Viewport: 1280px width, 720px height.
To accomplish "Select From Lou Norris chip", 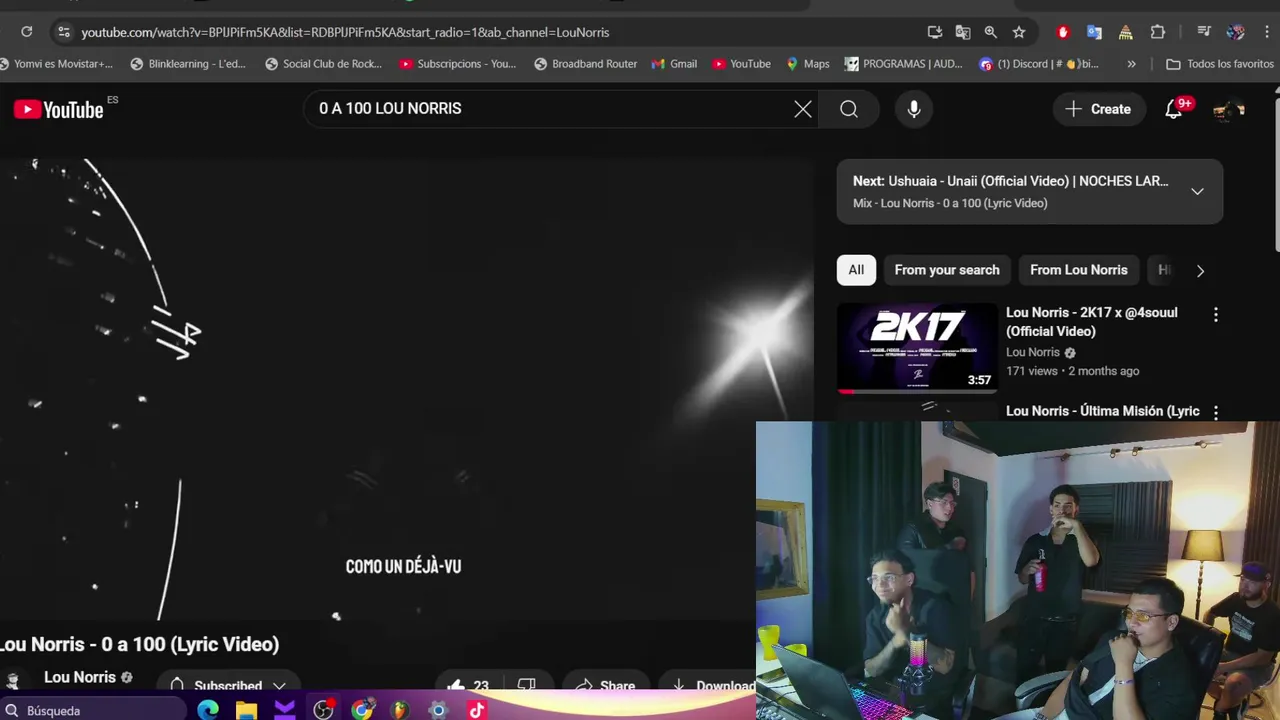I will 1078,270.
